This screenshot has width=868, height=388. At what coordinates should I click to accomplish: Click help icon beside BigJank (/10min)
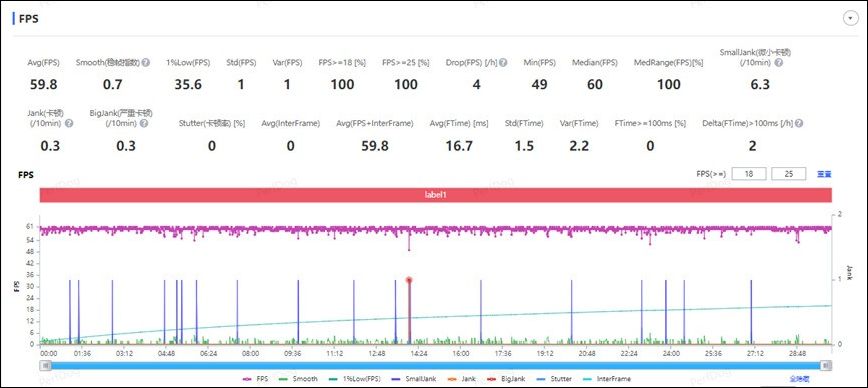point(144,123)
